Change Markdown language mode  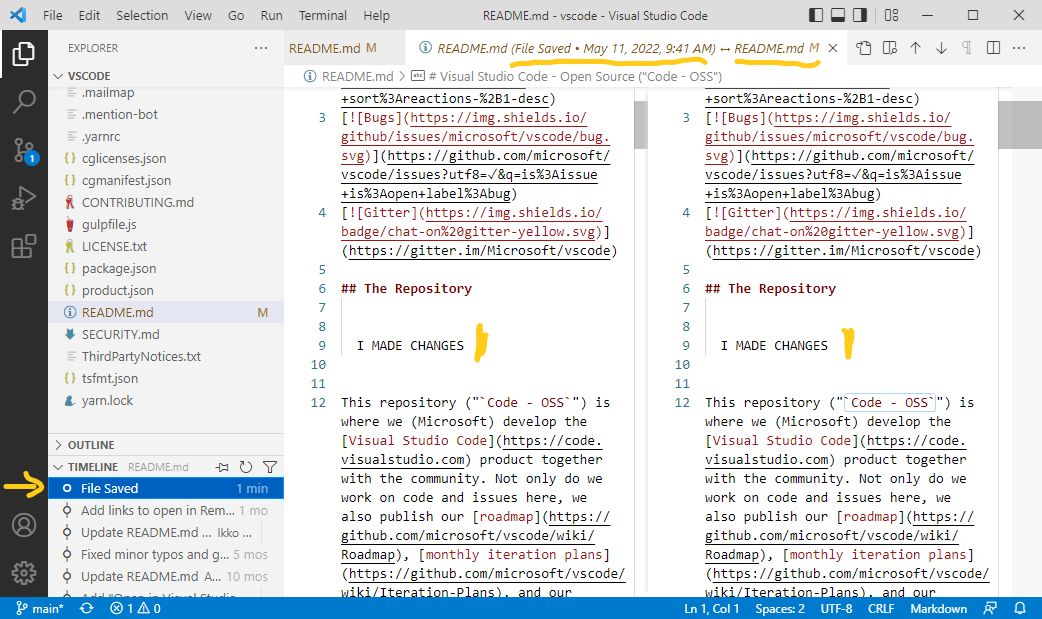[x=938, y=608]
